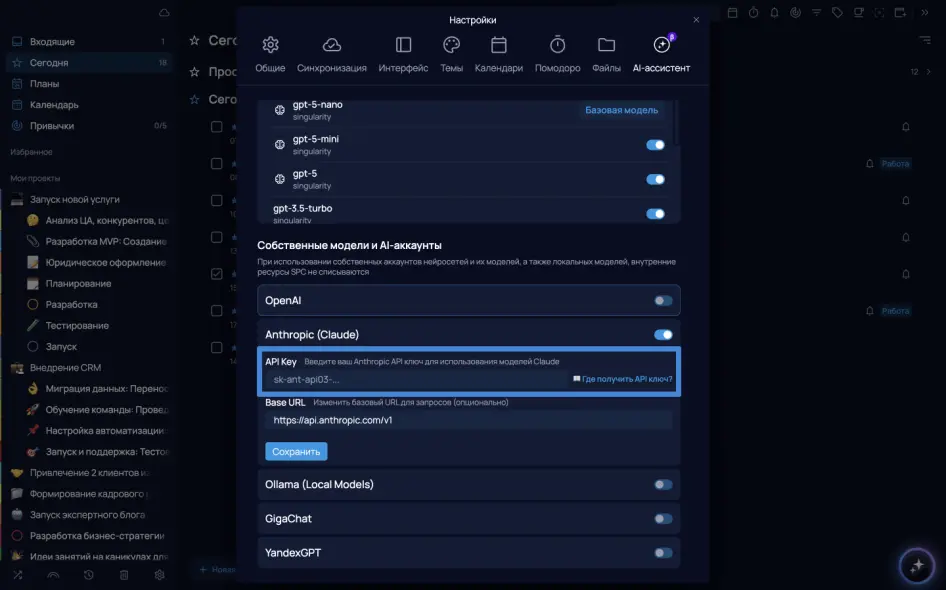The image size is (946, 590).
Task: Click the stopwatch timer icon in top toolbar
Action: pyautogui.click(x=753, y=13)
